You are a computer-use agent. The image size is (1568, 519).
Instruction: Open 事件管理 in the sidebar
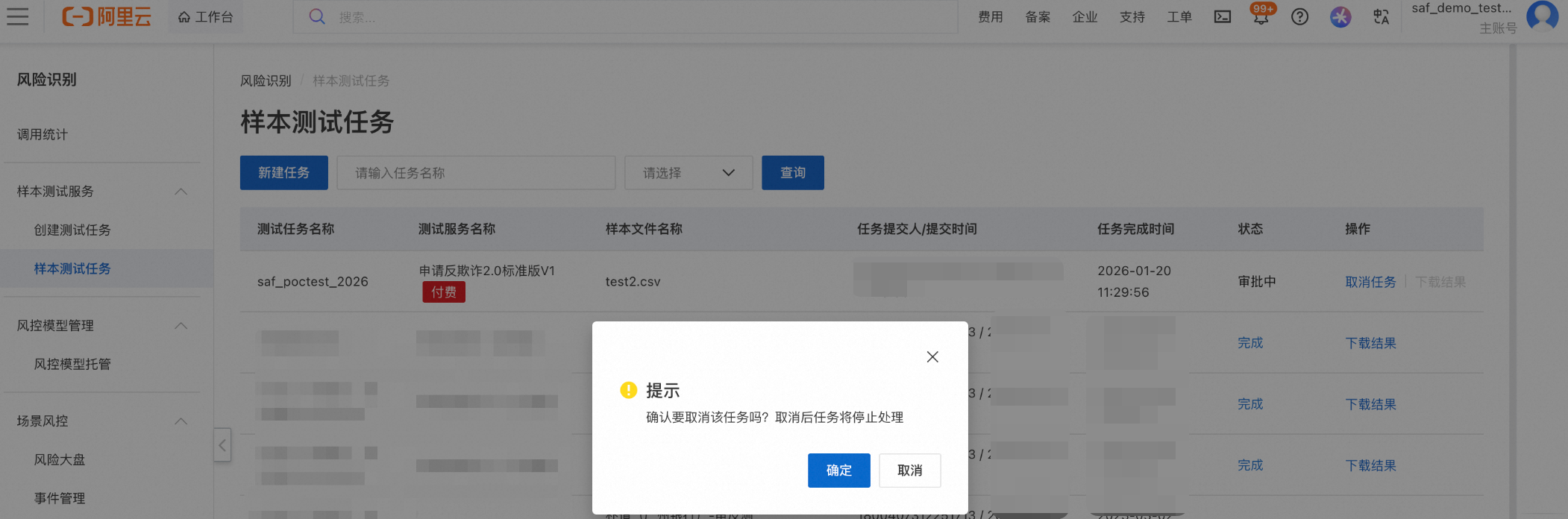click(60, 498)
